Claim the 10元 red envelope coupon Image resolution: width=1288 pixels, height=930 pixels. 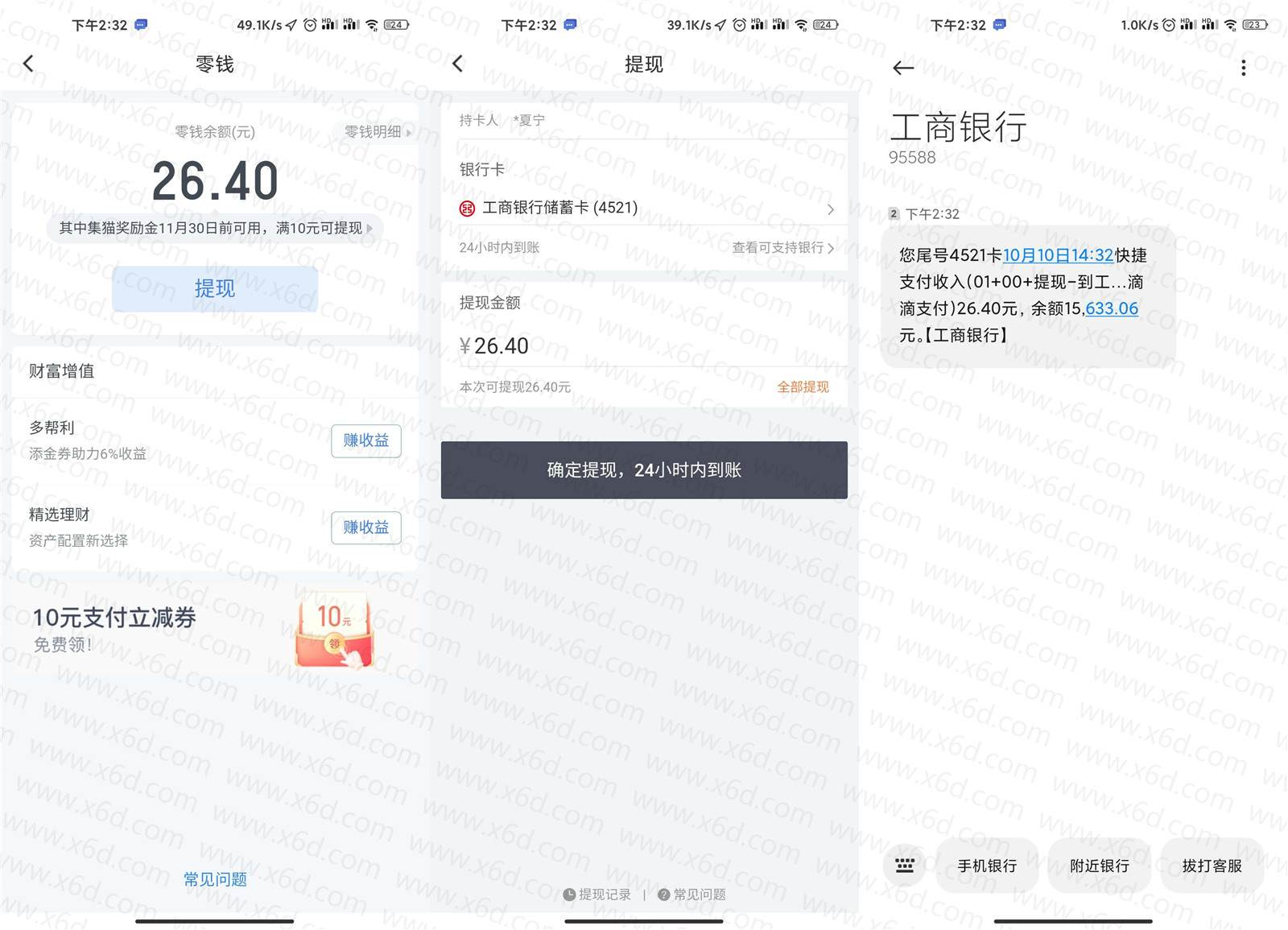pyautogui.click(x=335, y=630)
